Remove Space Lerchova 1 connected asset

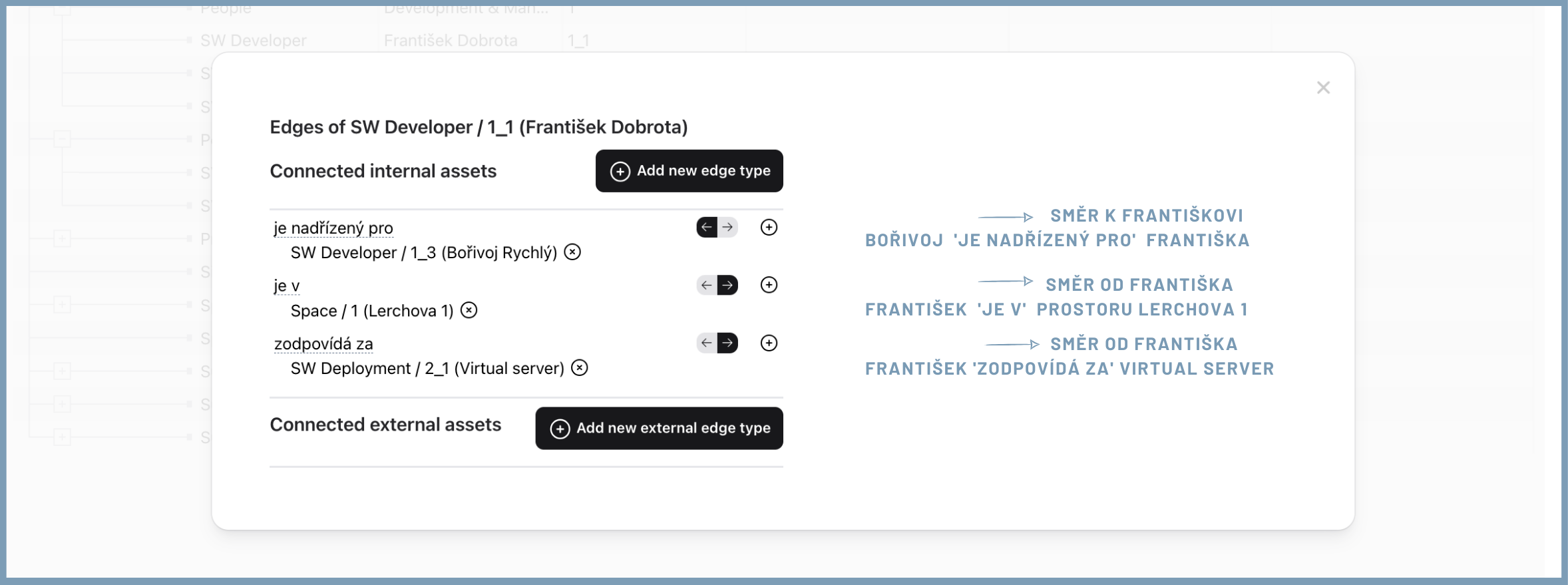tap(469, 310)
